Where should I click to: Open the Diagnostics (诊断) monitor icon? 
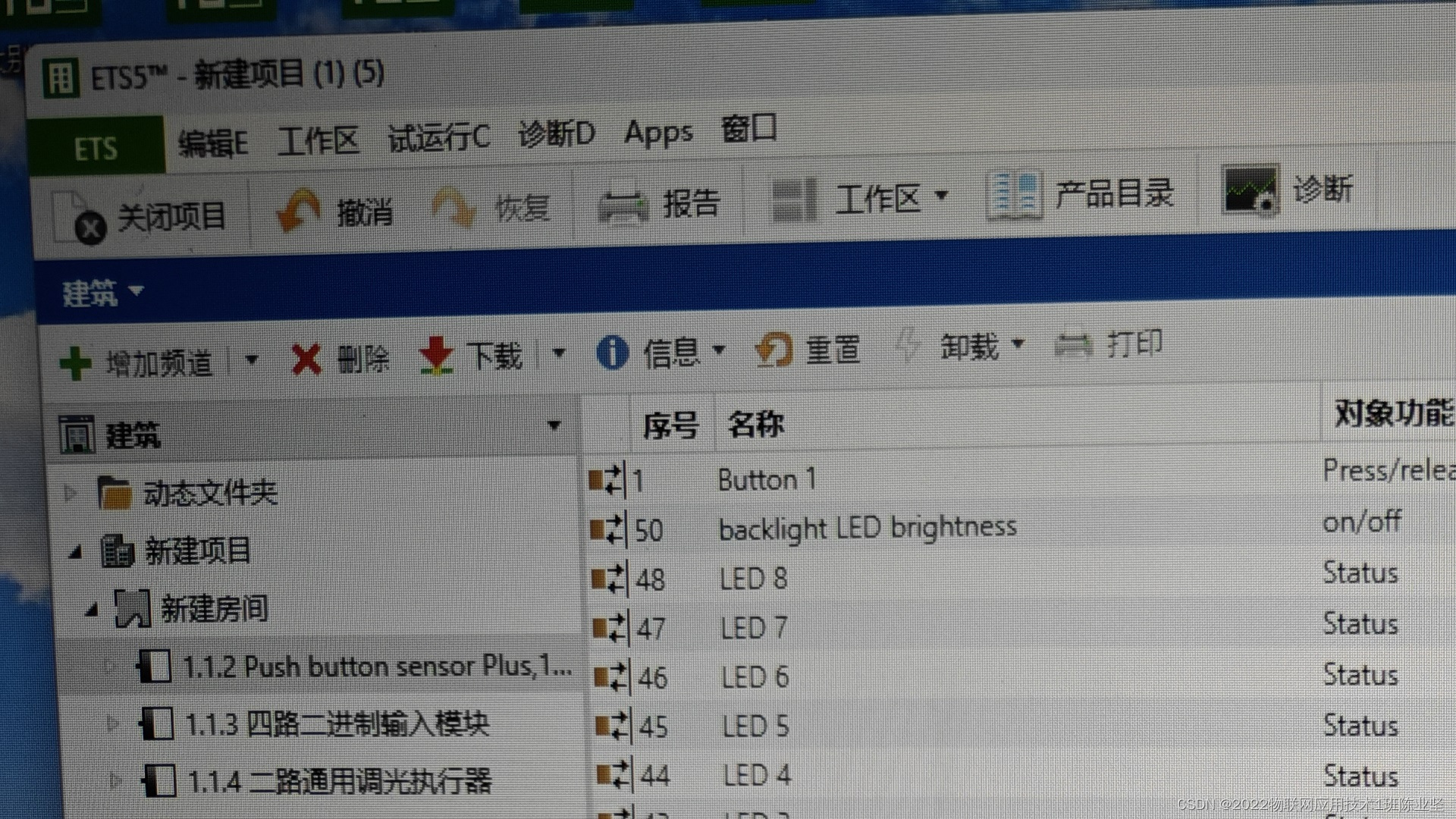(1249, 190)
